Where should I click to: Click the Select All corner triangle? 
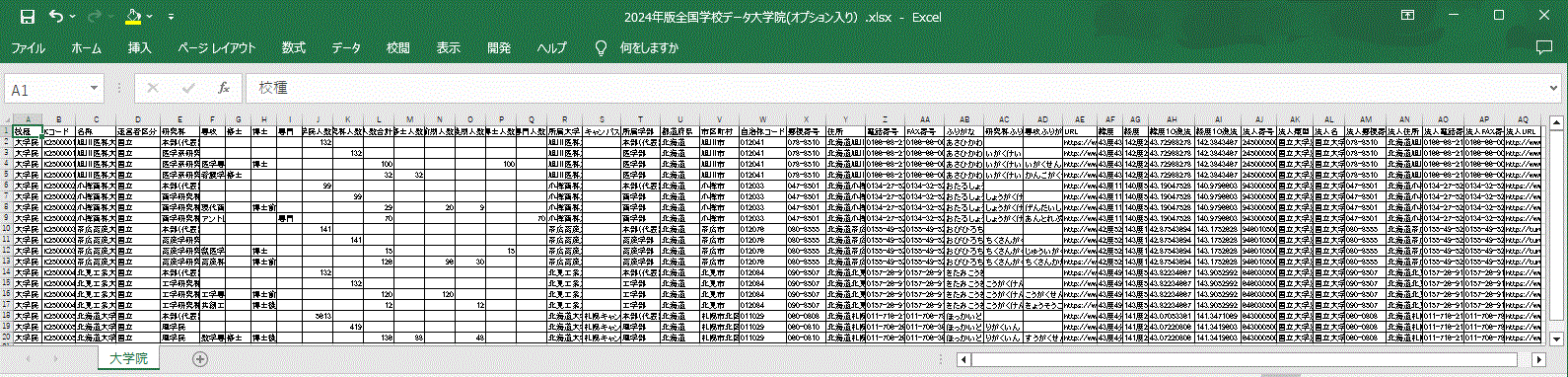[7, 119]
